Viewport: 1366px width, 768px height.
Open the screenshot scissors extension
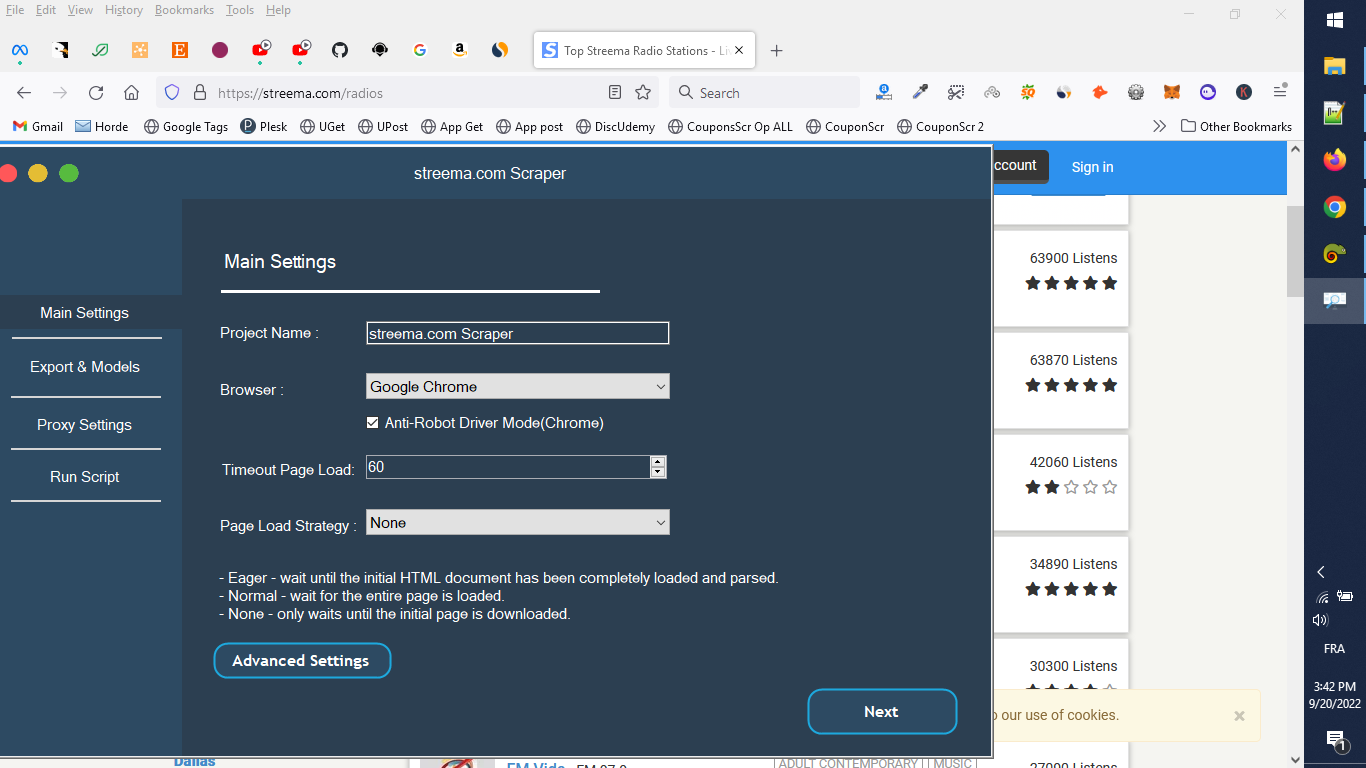[x=956, y=92]
